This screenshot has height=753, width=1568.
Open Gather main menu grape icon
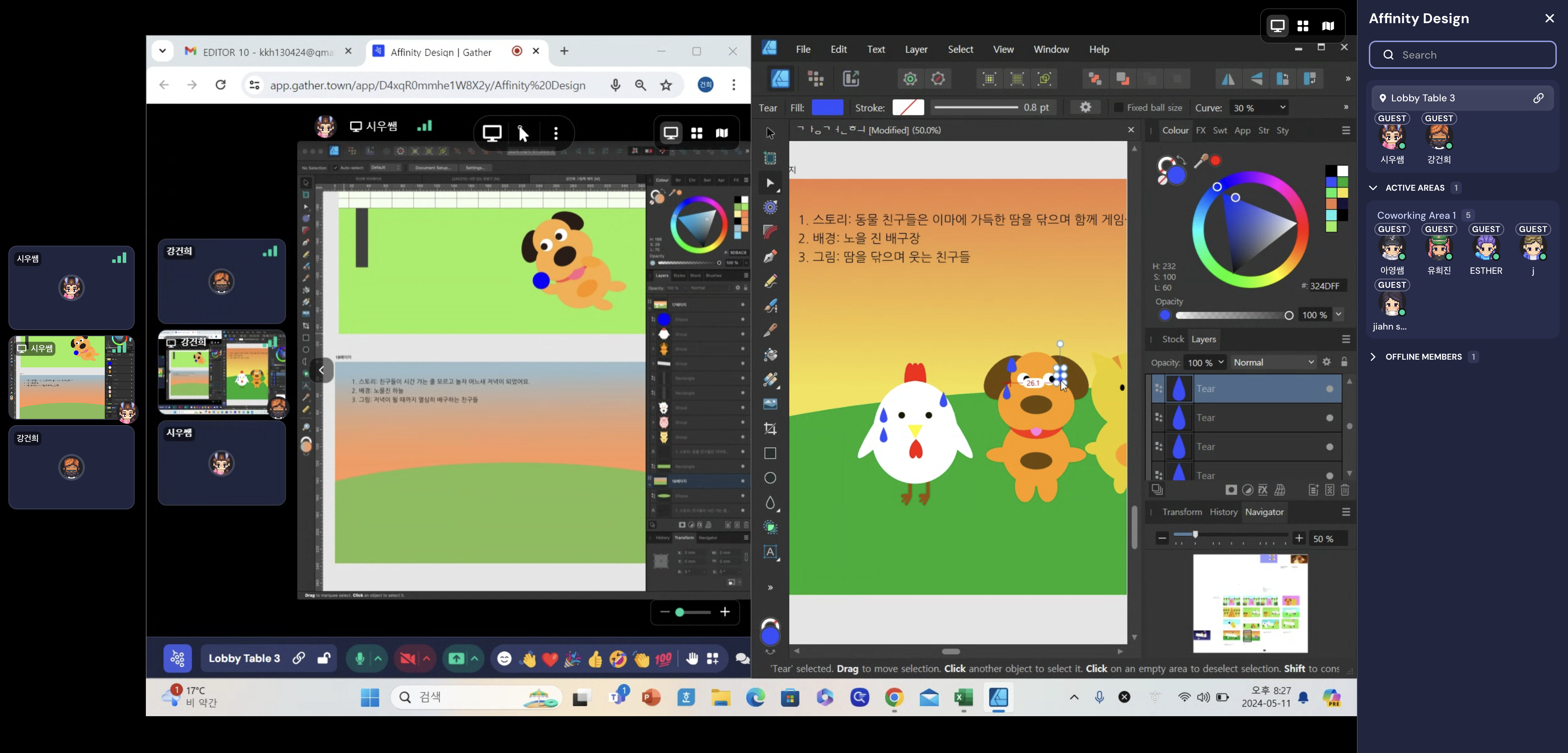[178, 659]
